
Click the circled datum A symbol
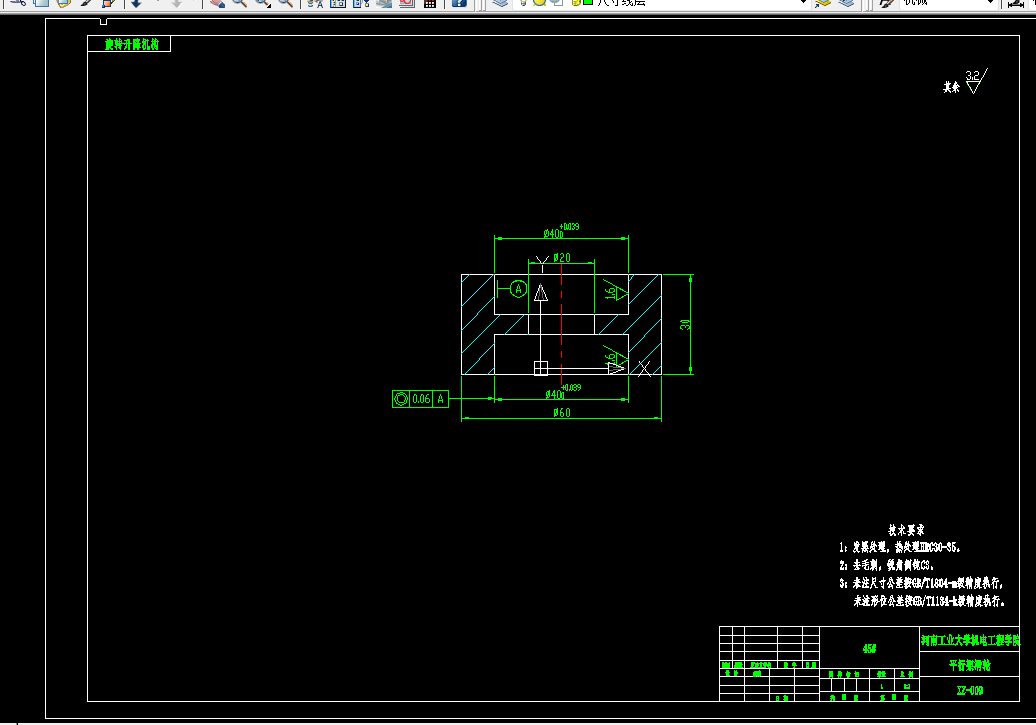(x=519, y=289)
